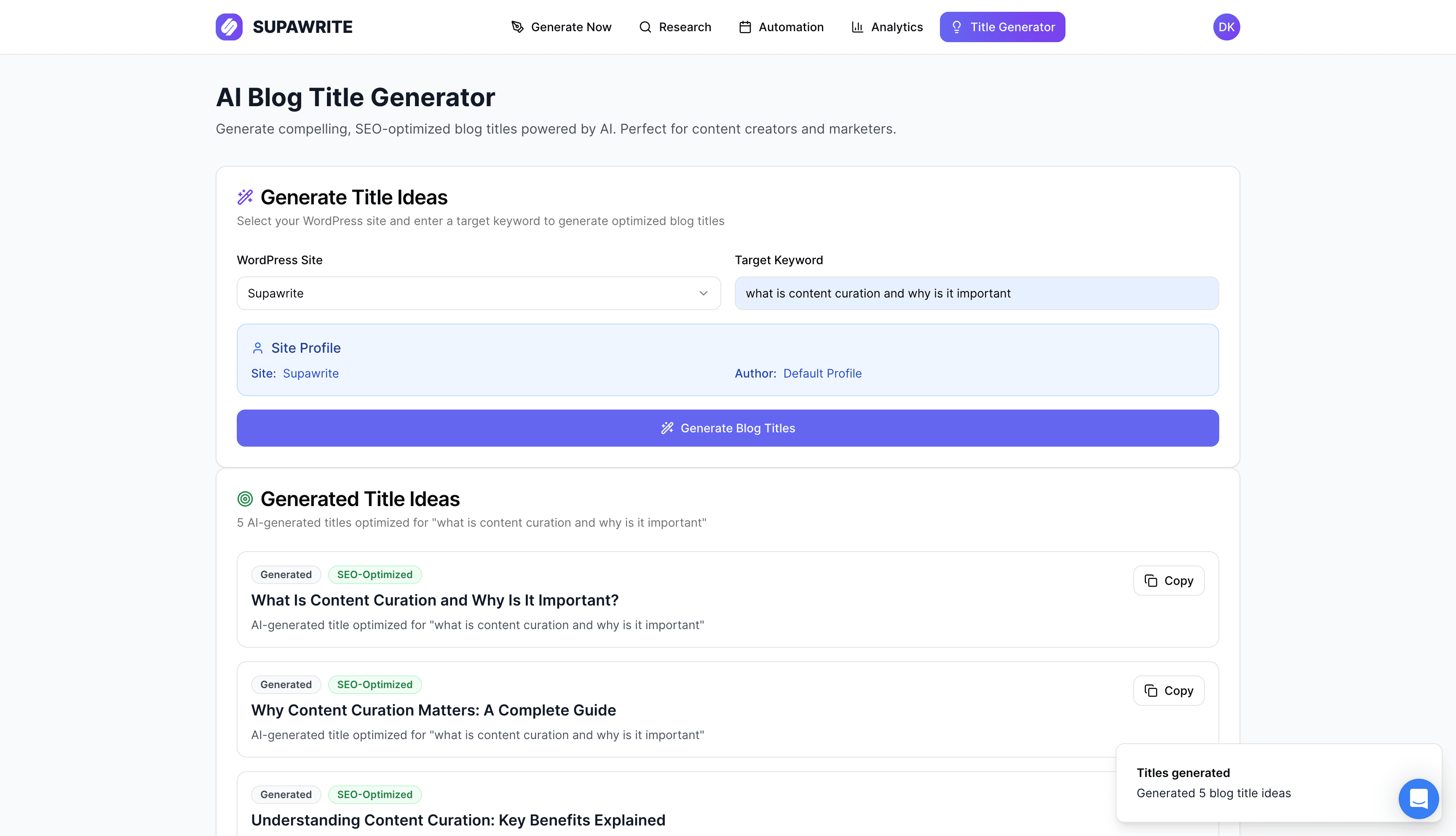Open the WordPress Site dropdown

click(478, 293)
